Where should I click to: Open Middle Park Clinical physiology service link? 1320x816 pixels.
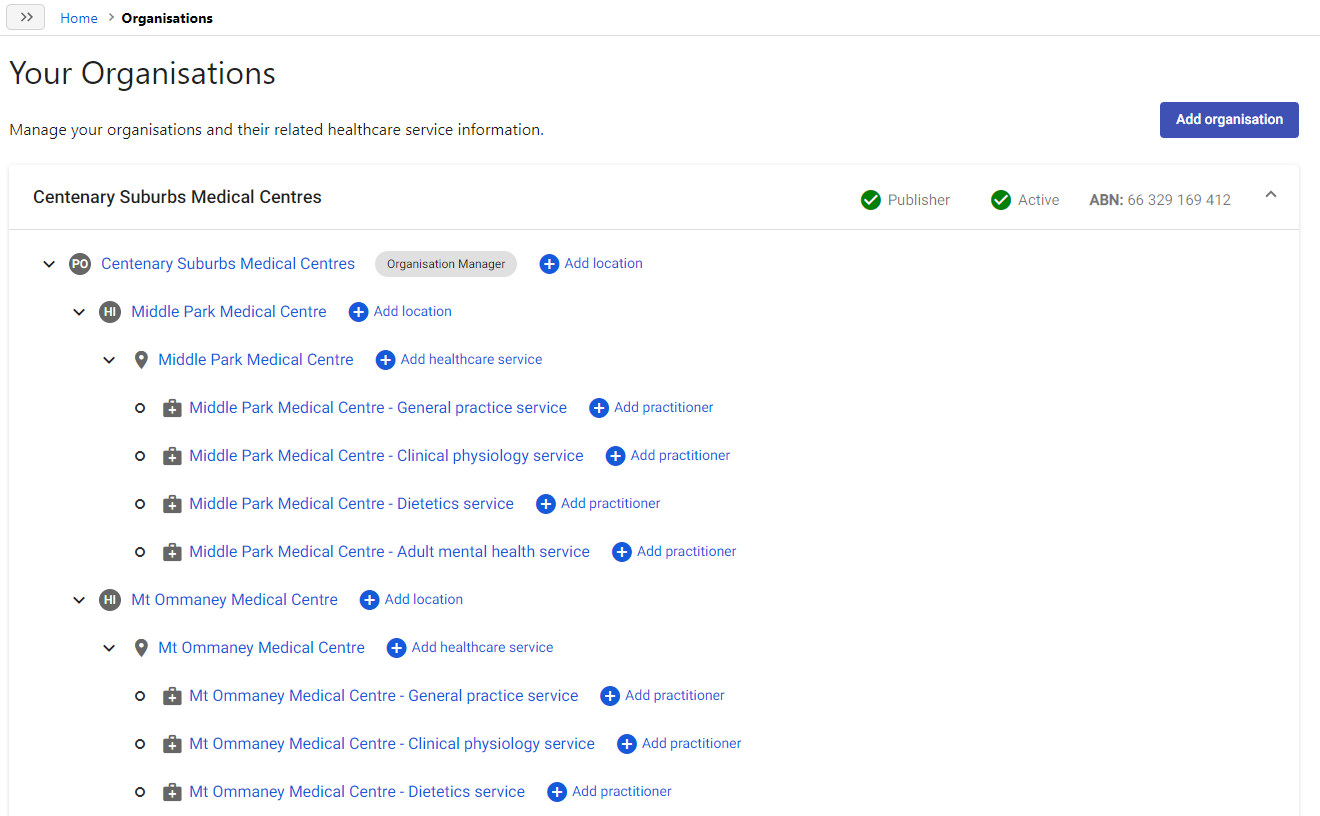(x=386, y=456)
